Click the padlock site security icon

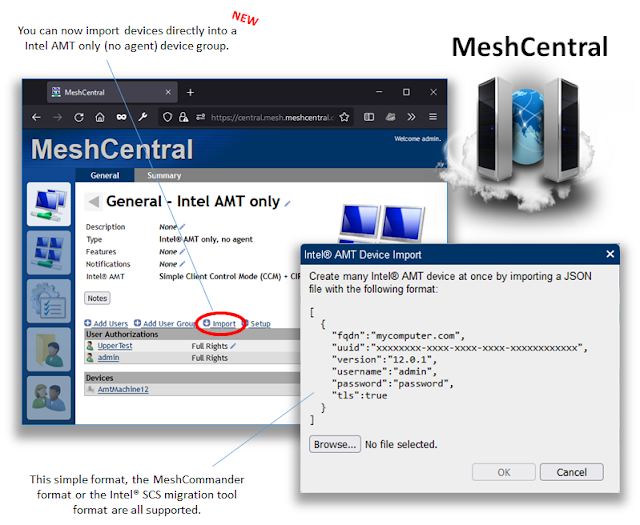pos(184,118)
